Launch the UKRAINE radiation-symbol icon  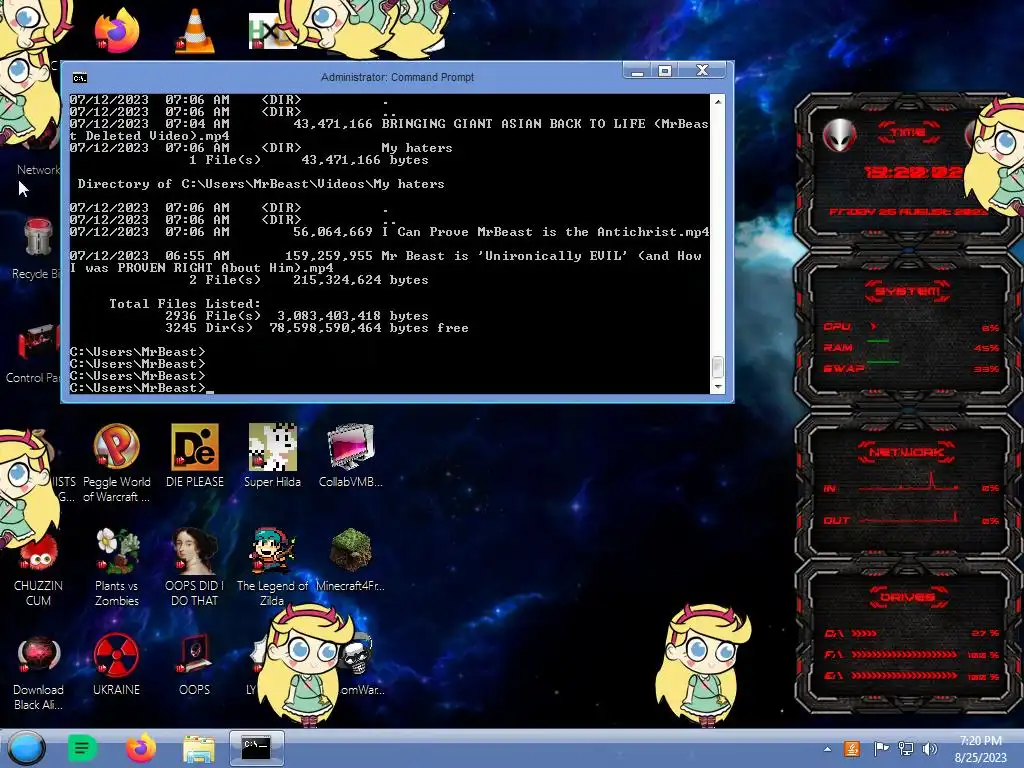tap(116, 664)
